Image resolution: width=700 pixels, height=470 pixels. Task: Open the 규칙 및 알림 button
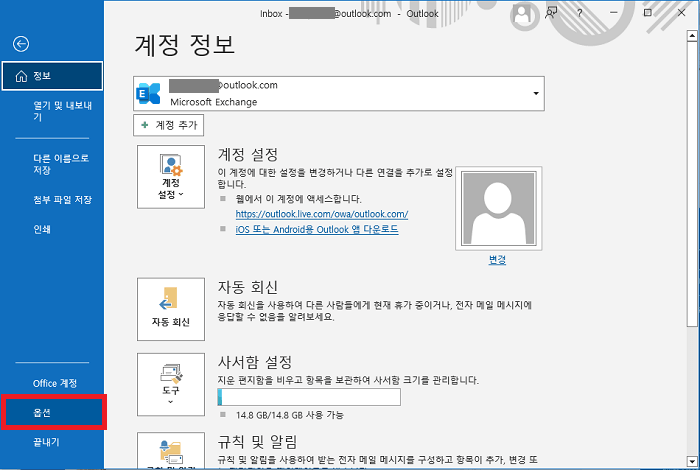(171, 450)
